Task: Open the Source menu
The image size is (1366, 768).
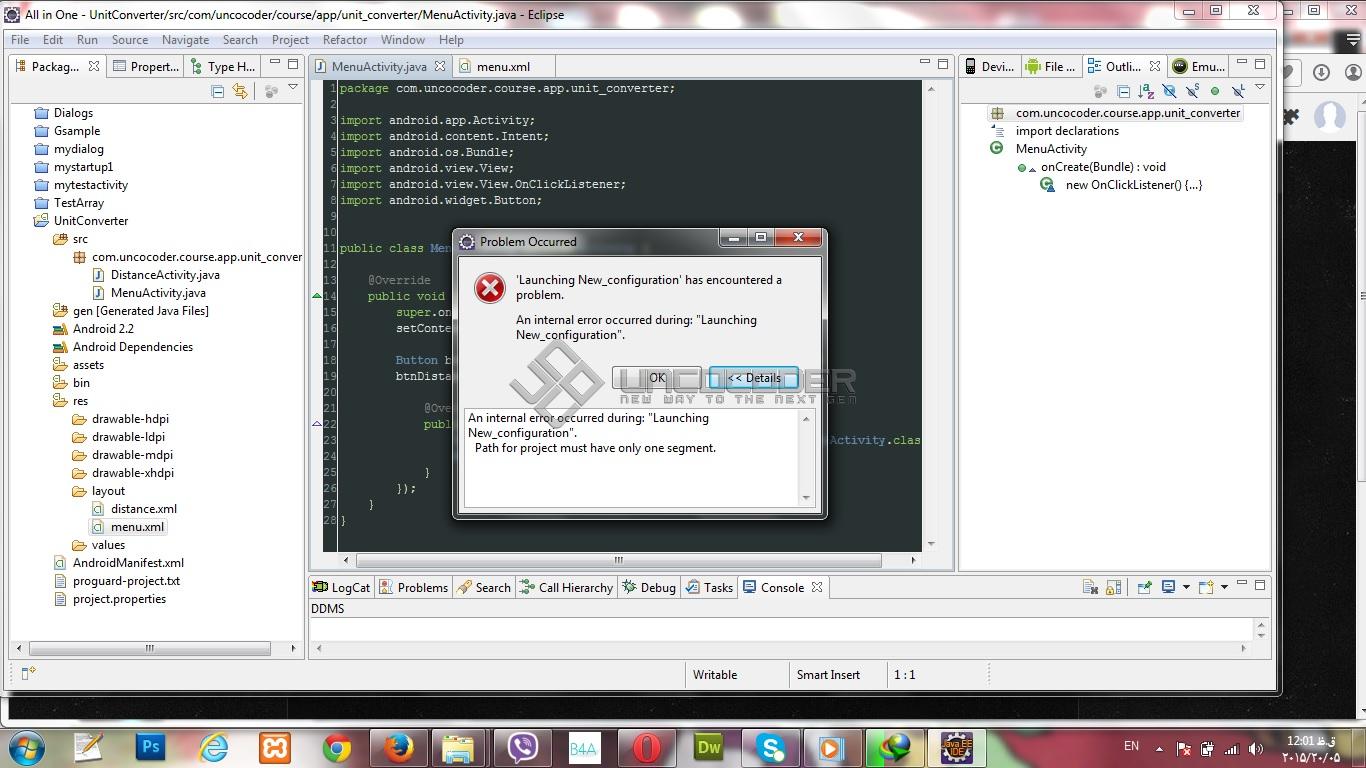Action: (130, 40)
